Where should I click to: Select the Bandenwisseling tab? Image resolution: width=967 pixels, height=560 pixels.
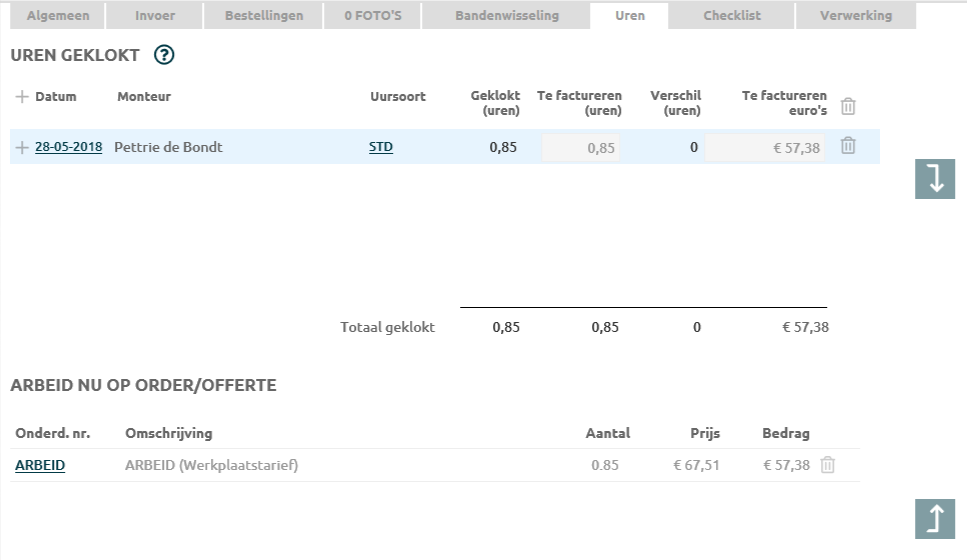pos(506,16)
